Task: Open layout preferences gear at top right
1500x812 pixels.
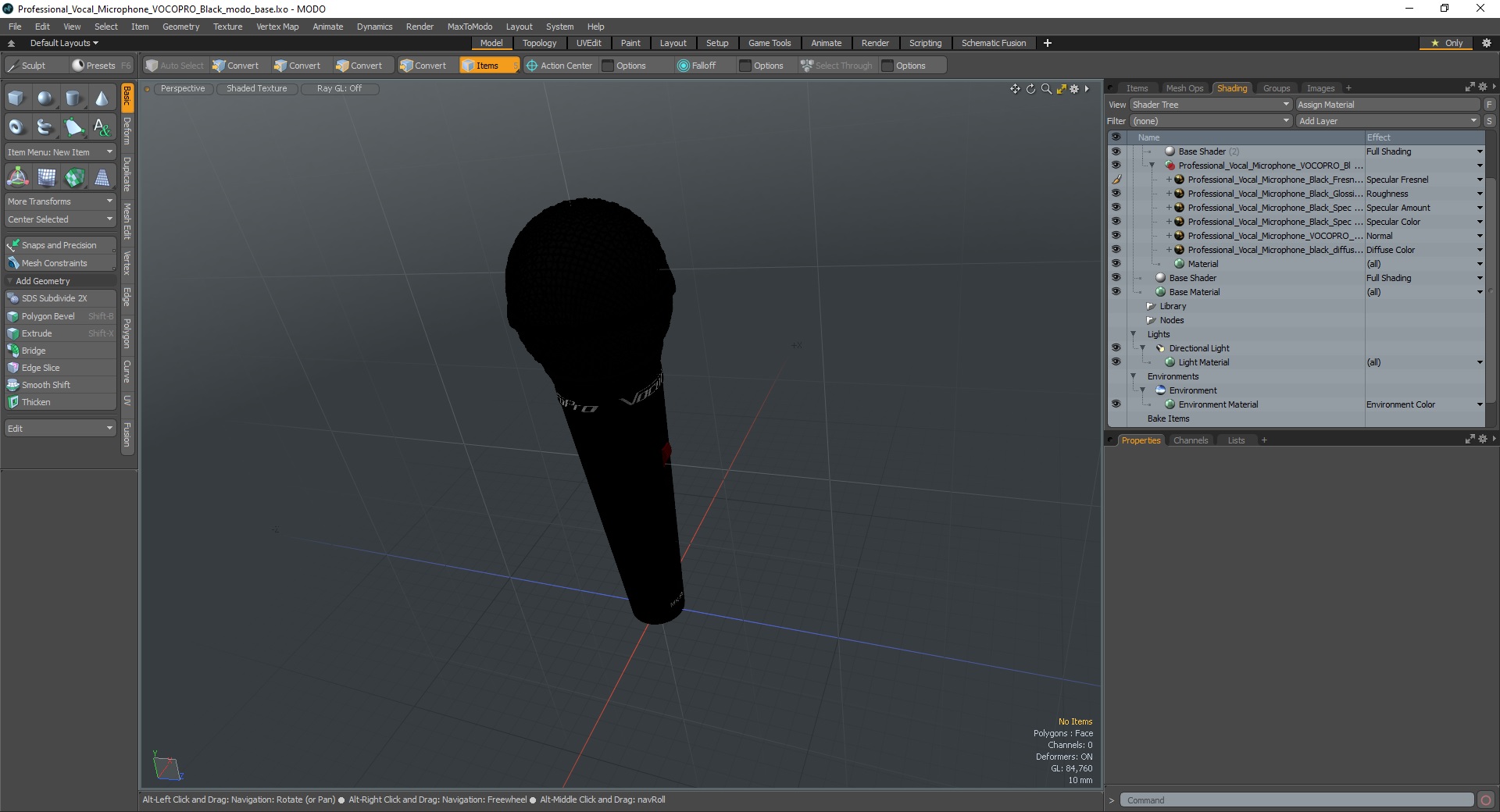Action: click(1486, 43)
